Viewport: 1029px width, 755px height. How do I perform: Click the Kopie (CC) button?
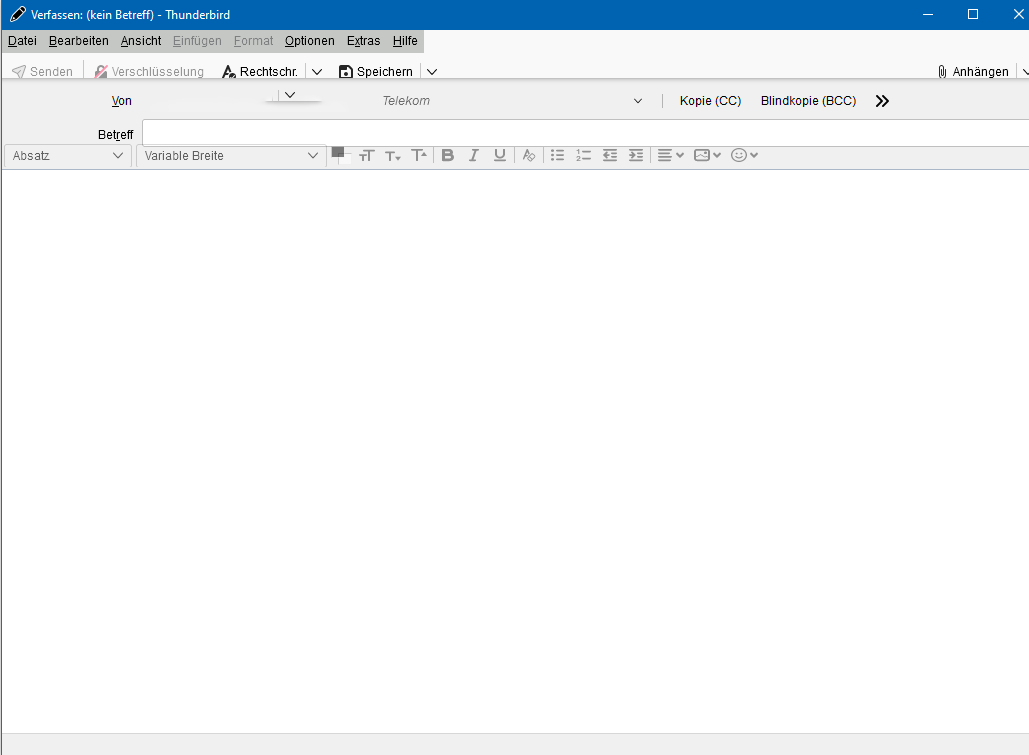click(710, 101)
